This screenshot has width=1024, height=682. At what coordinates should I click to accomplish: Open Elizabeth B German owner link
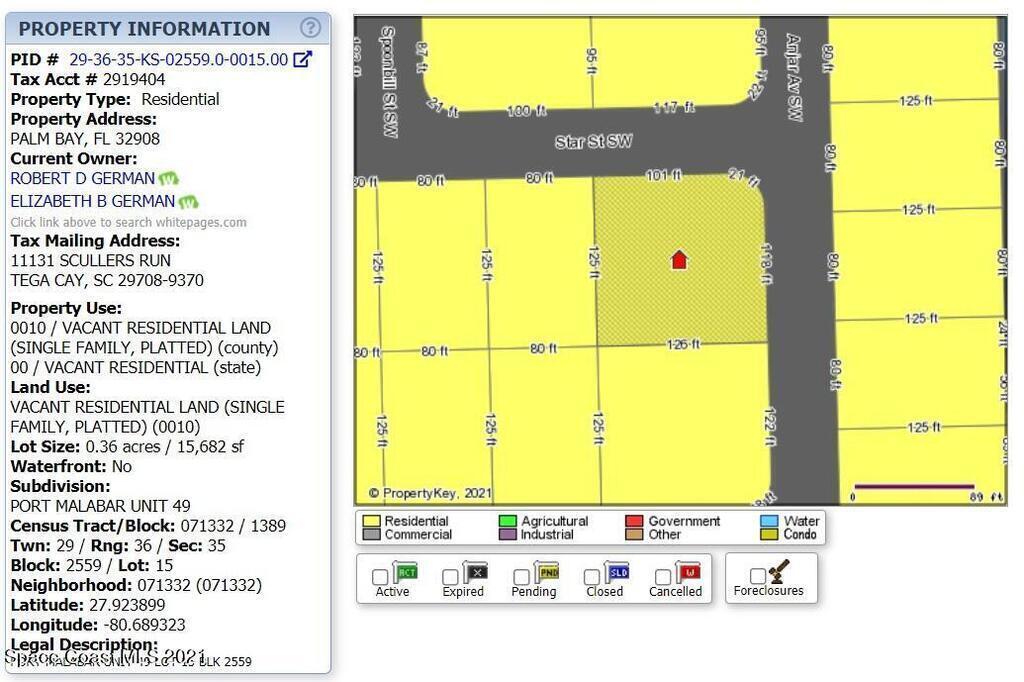93,202
